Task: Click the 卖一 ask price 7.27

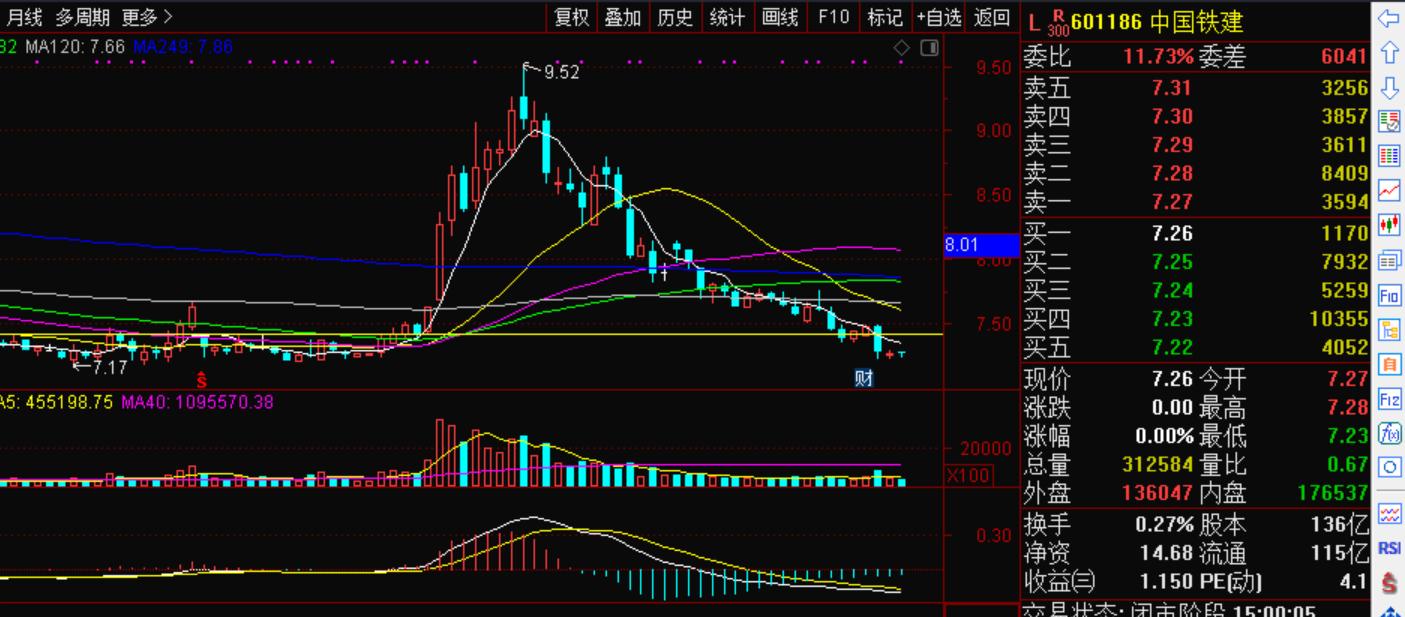Action: tap(1172, 202)
